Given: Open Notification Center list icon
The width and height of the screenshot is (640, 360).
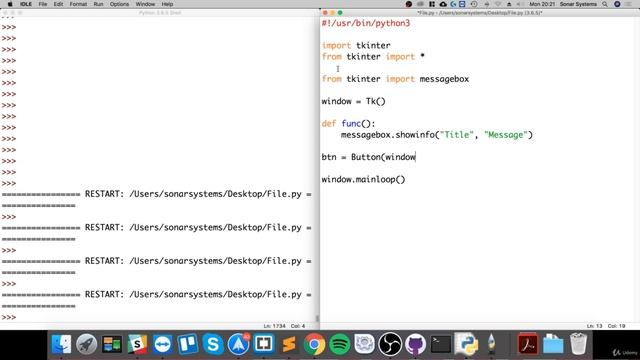Looking at the screenshot, I should [x=629, y=4].
